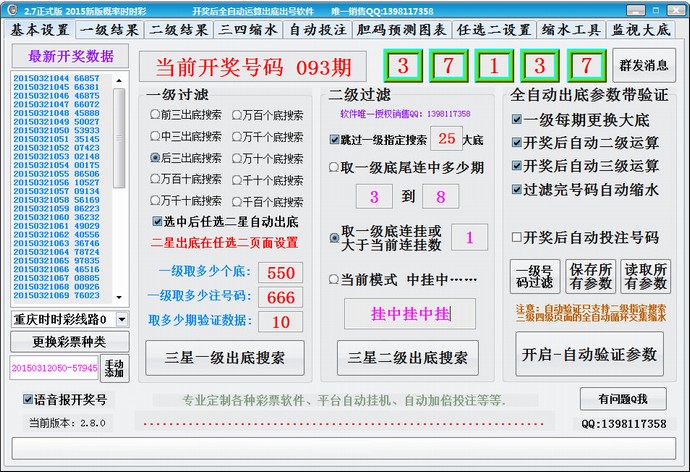Switch to the 一级结果 tab
This screenshot has height=472, width=690.
(x=110, y=30)
